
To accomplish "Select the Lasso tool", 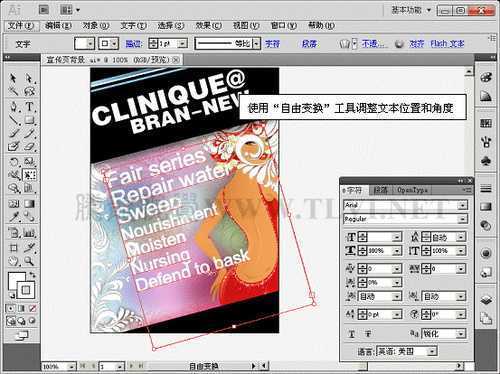I will click(29, 91).
